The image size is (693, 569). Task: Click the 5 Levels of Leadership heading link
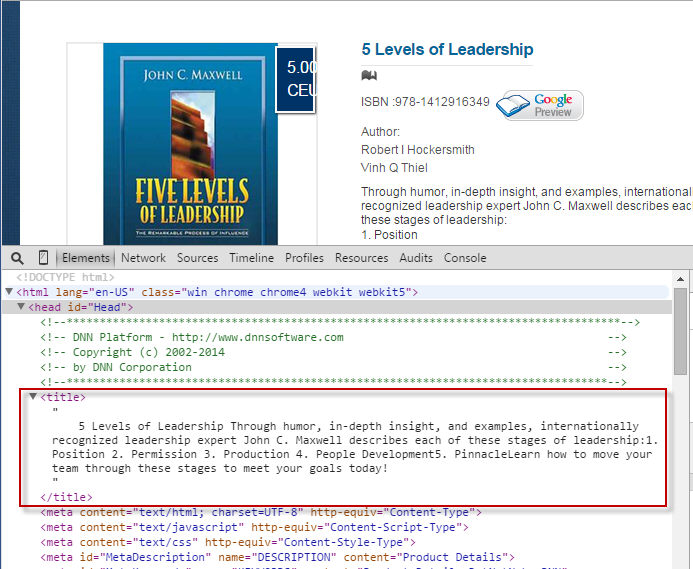click(x=447, y=49)
